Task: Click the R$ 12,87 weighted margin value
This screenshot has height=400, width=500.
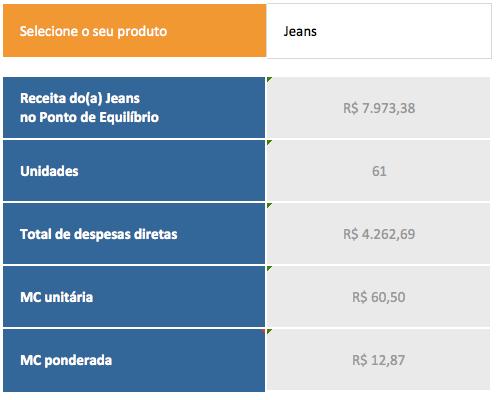Action: 379,360
